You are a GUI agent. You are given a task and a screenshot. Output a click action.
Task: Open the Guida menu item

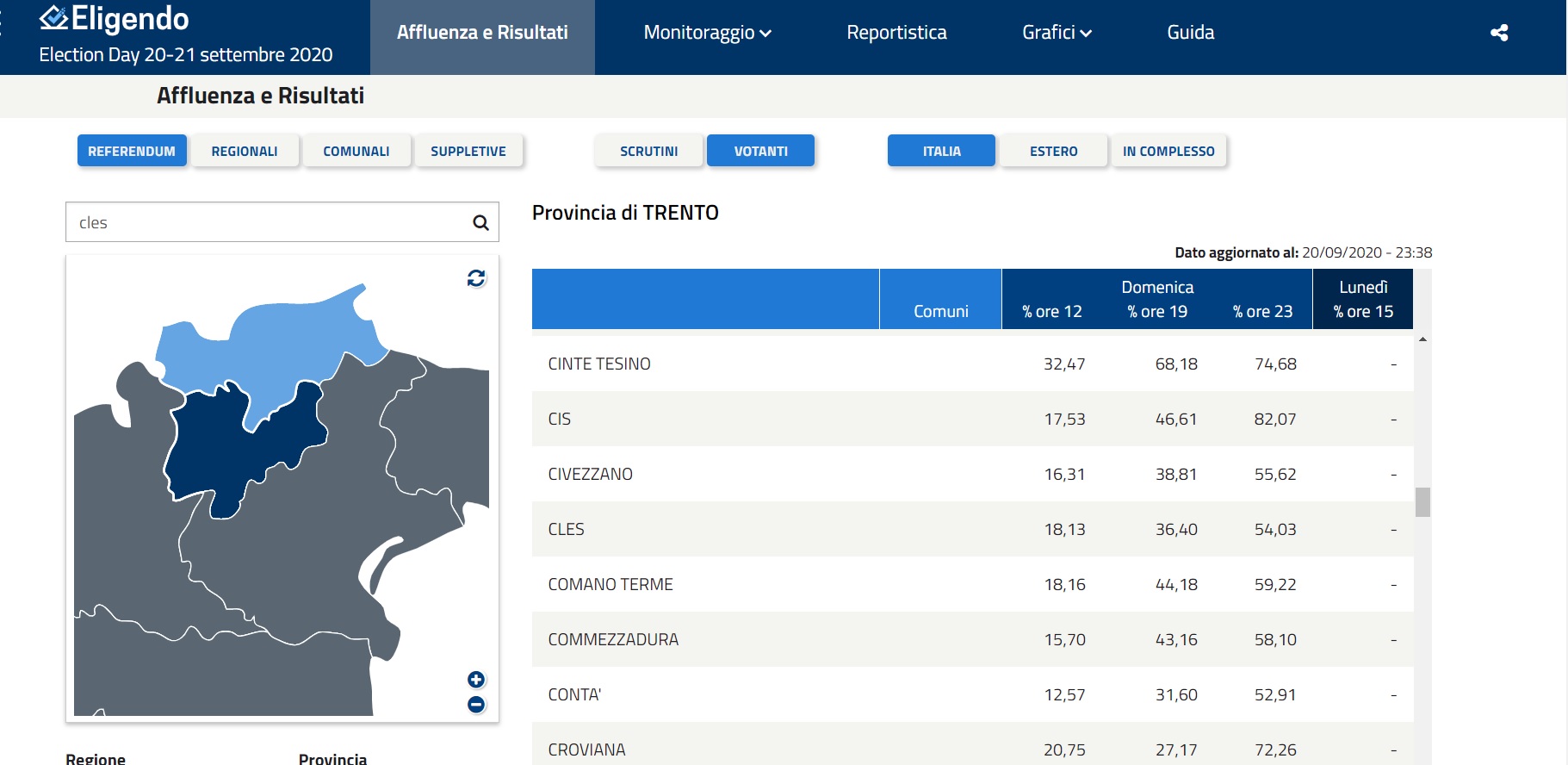pos(1190,33)
